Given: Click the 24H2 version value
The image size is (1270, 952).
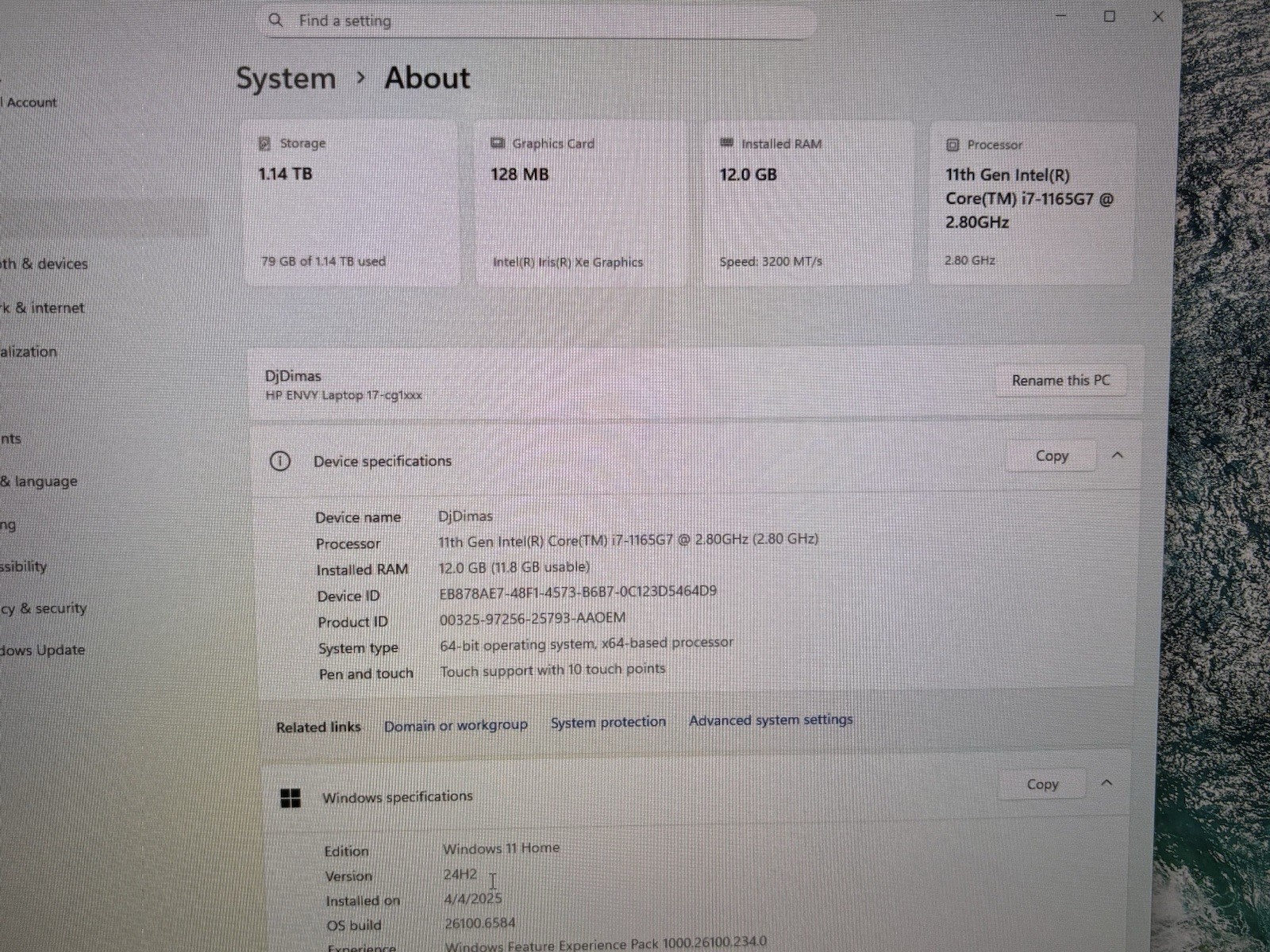Looking at the screenshot, I should (460, 874).
